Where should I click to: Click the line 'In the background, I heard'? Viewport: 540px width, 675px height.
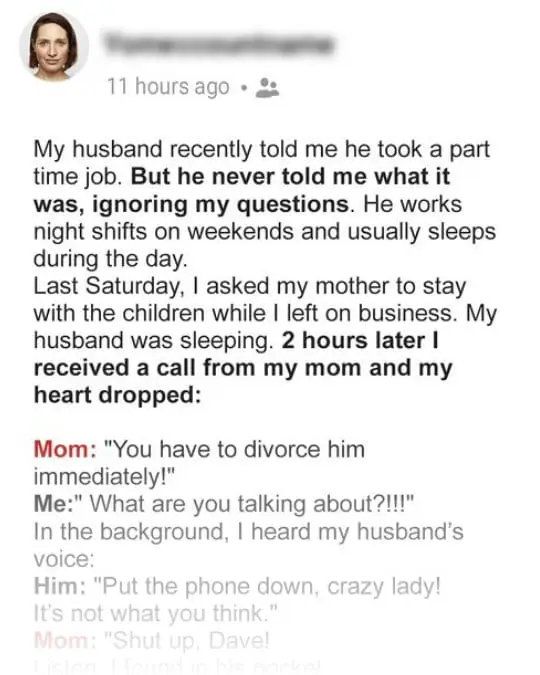point(248,531)
